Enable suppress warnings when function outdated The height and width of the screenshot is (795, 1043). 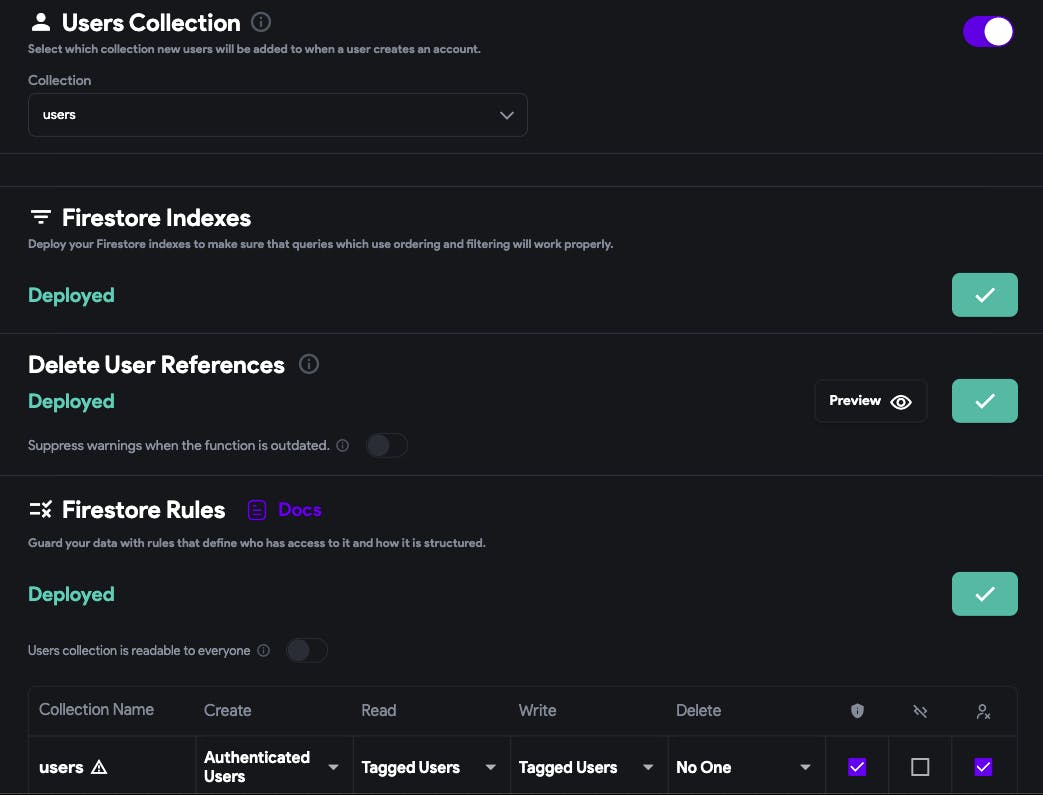[387, 445]
